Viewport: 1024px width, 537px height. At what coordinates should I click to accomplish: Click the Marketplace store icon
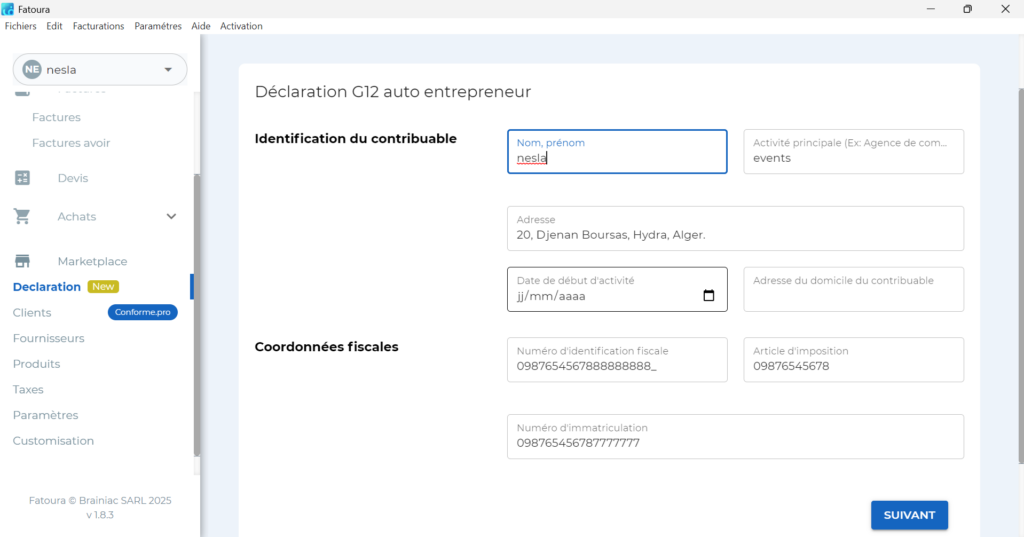pyautogui.click(x=22, y=261)
